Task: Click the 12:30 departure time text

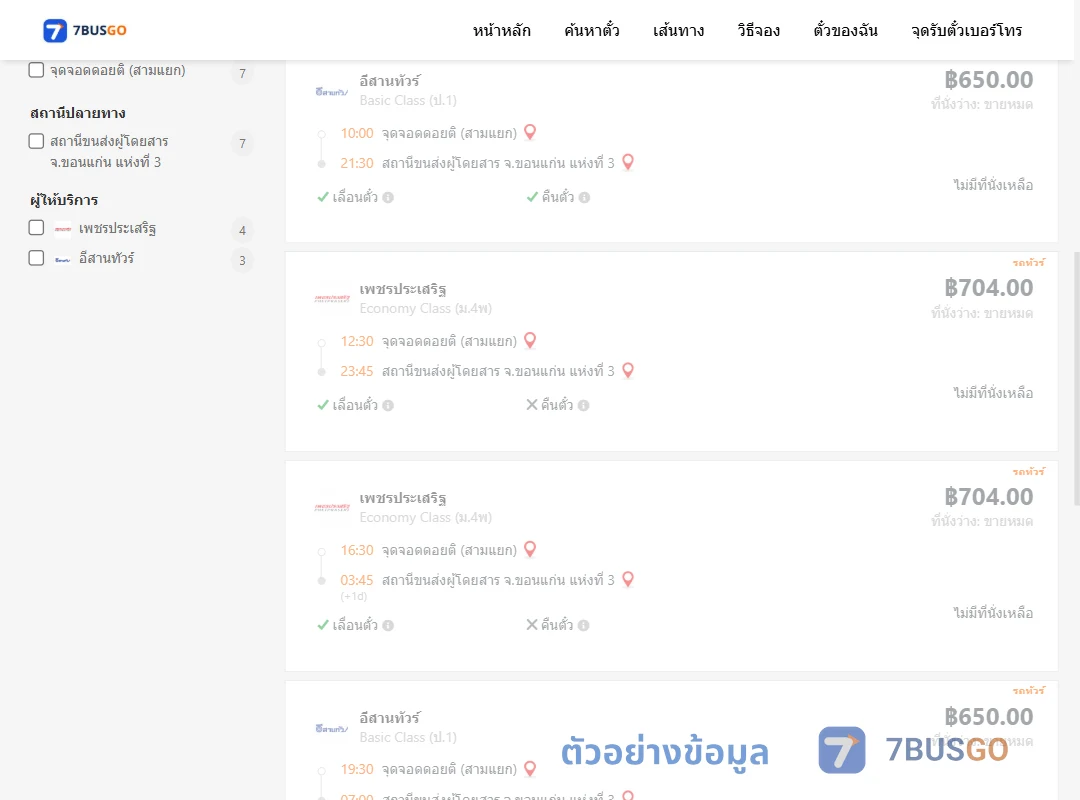Action: (x=357, y=341)
